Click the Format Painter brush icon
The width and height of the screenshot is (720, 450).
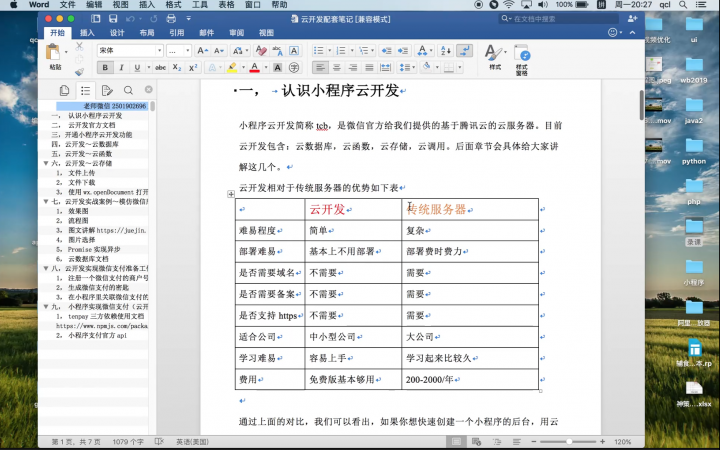click(x=79, y=72)
